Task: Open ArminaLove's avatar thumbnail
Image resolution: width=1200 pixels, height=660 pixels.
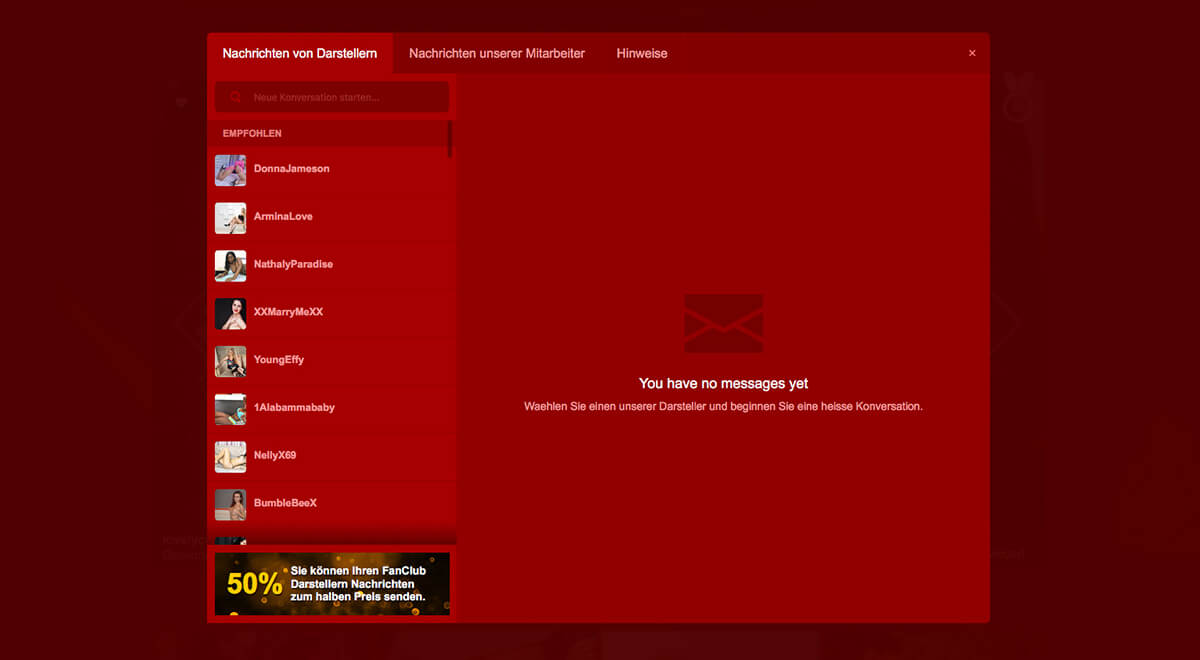Action: (230, 218)
